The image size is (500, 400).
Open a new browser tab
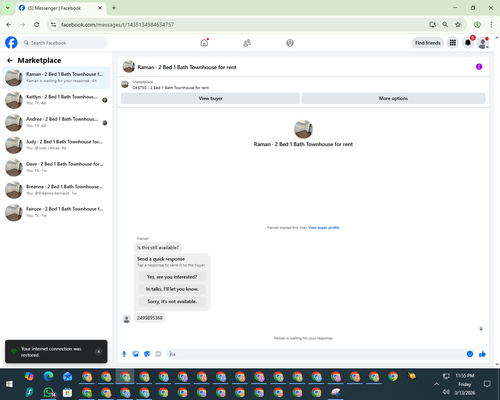tap(114, 8)
